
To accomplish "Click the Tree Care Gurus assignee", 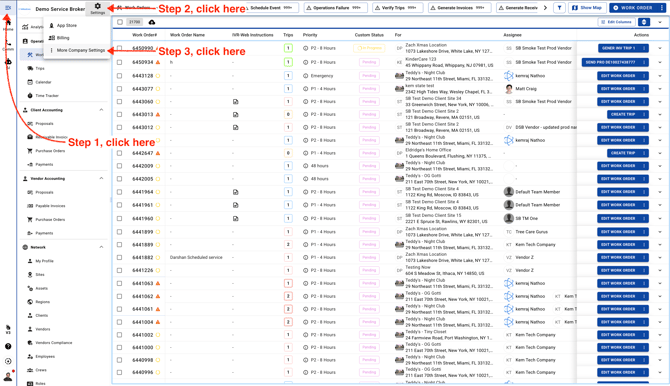I will [x=531, y=232].
